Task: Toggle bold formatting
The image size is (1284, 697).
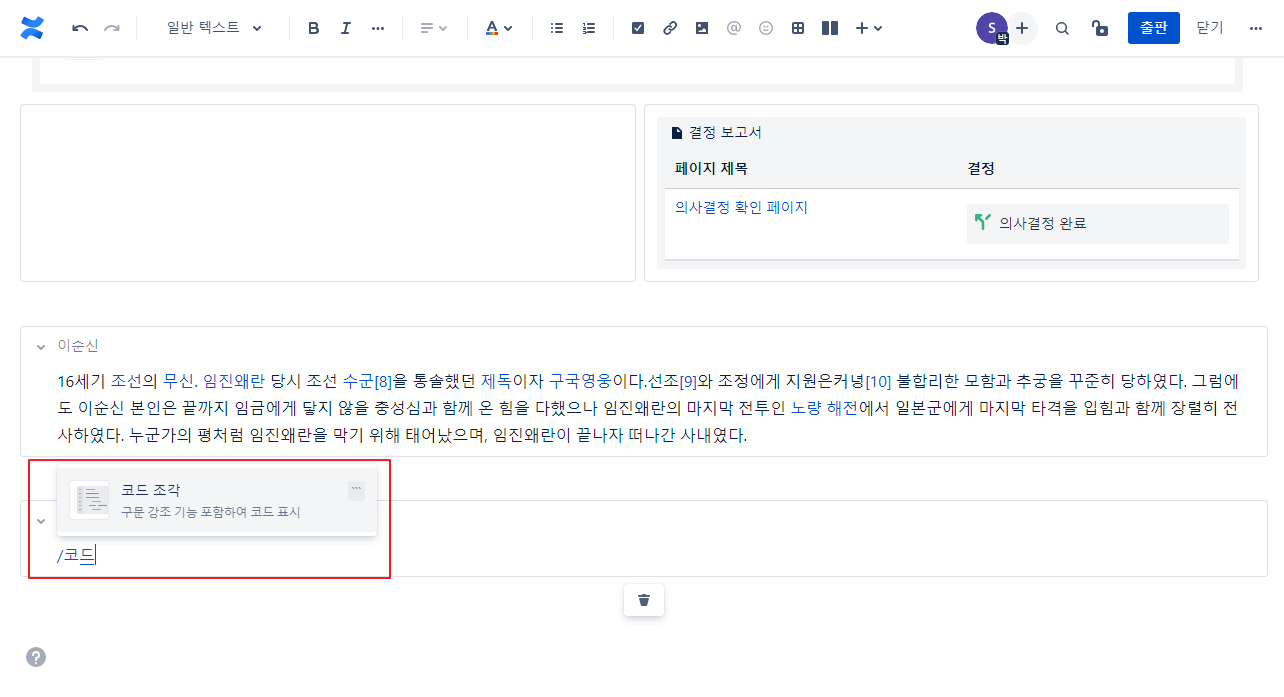Action: (314, 28)
